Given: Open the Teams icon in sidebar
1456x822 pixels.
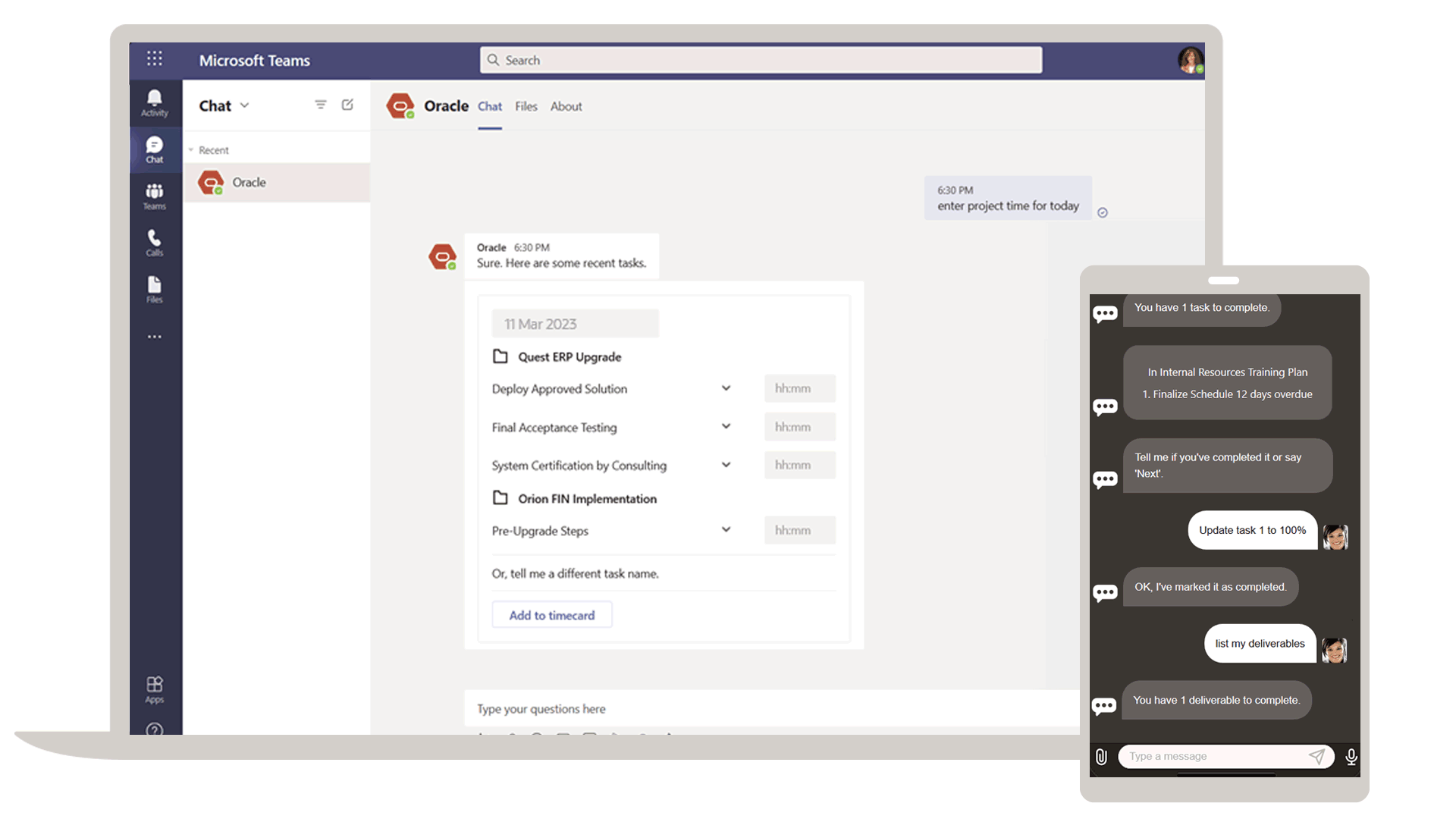Looking at the screenshot, I should click(154, 196).
